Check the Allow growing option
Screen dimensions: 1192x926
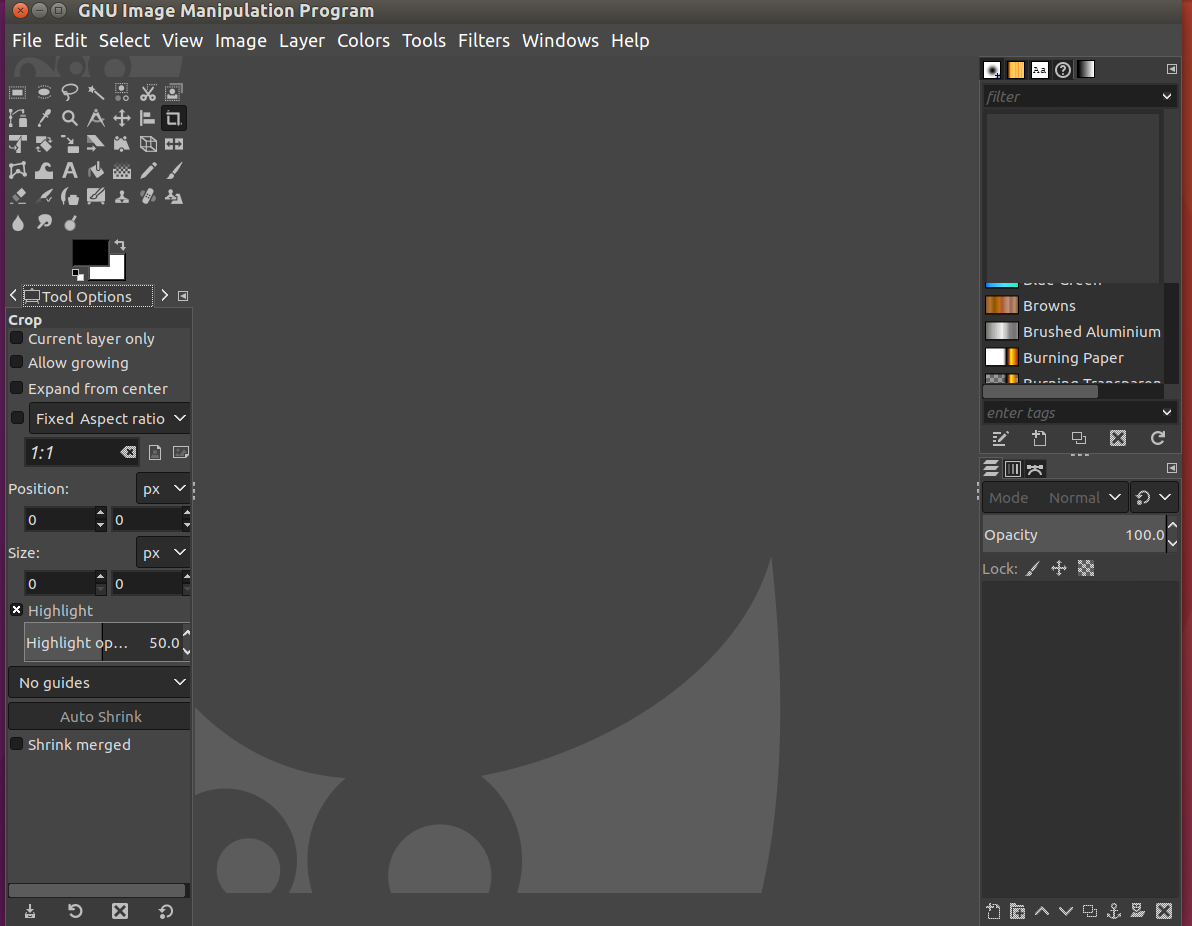pyautogui.click(x=17, y=363)
